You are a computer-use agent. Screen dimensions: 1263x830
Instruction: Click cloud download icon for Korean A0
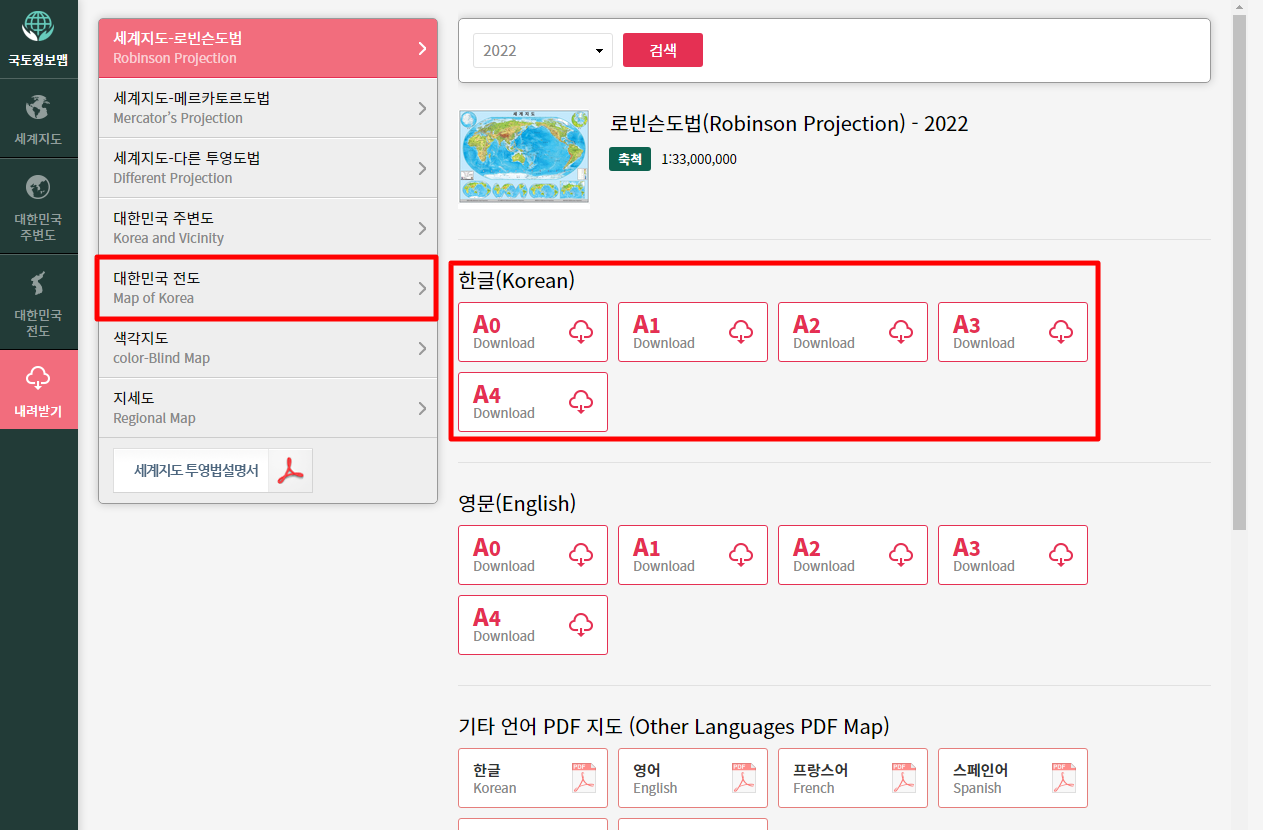[x=581, y=332]
